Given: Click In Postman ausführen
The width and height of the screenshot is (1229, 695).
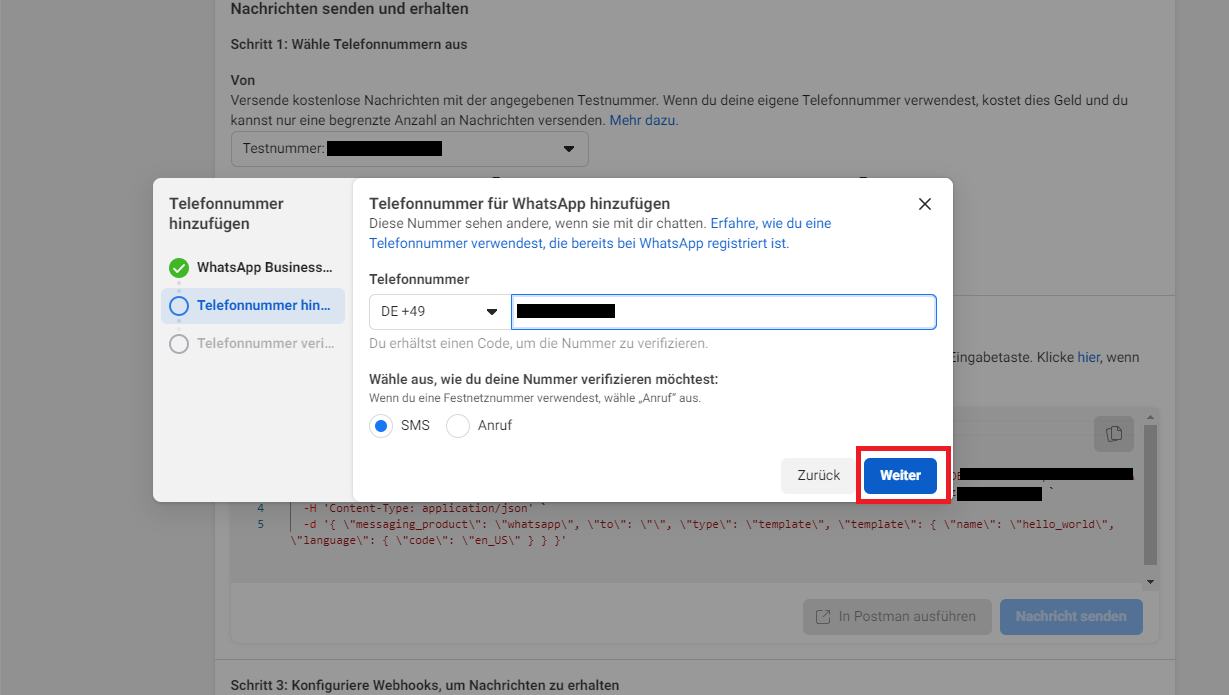Looking at the screenshot, I should tap(896, 617).
